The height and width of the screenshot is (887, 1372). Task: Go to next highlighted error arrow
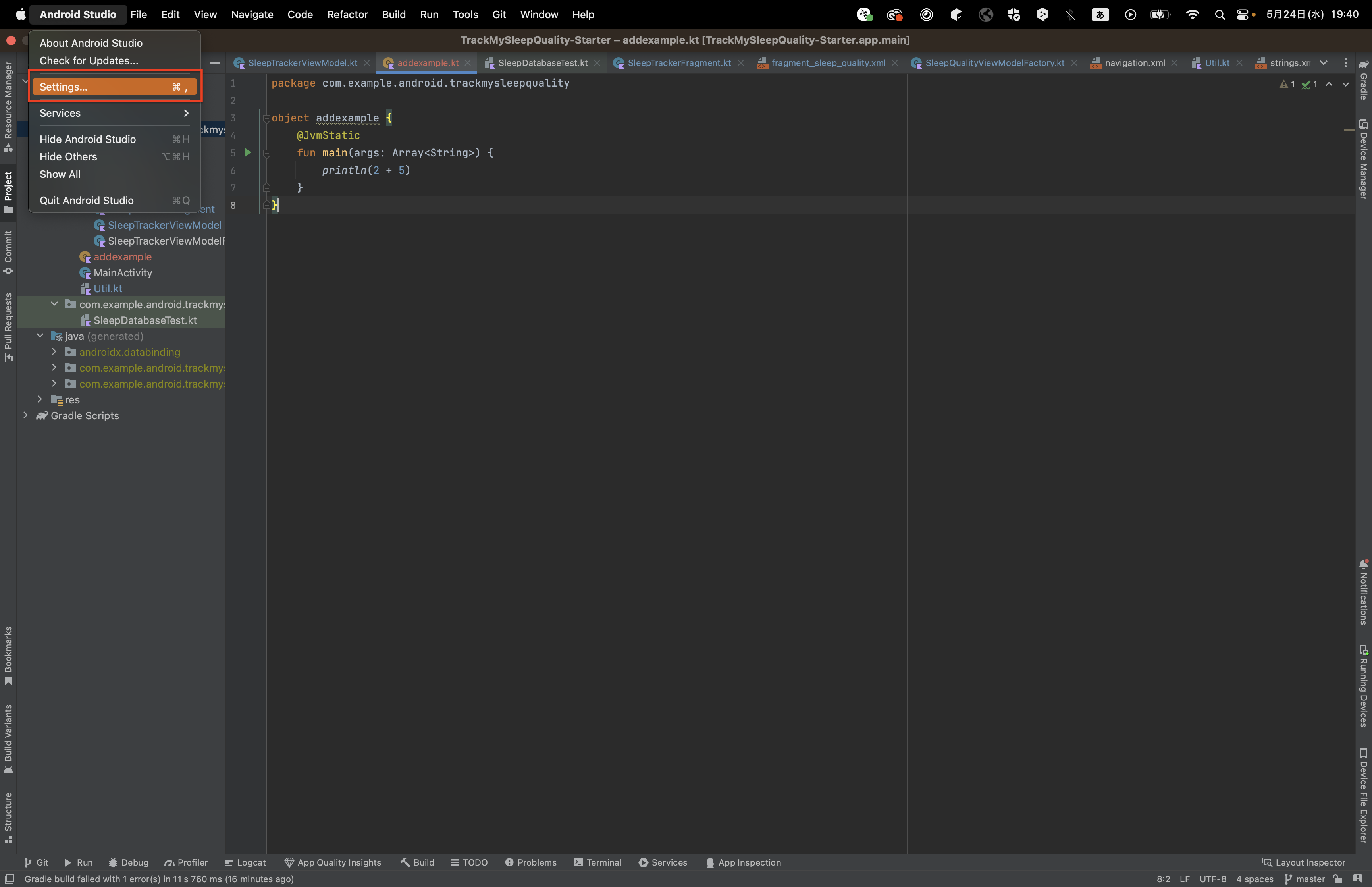1345,84
